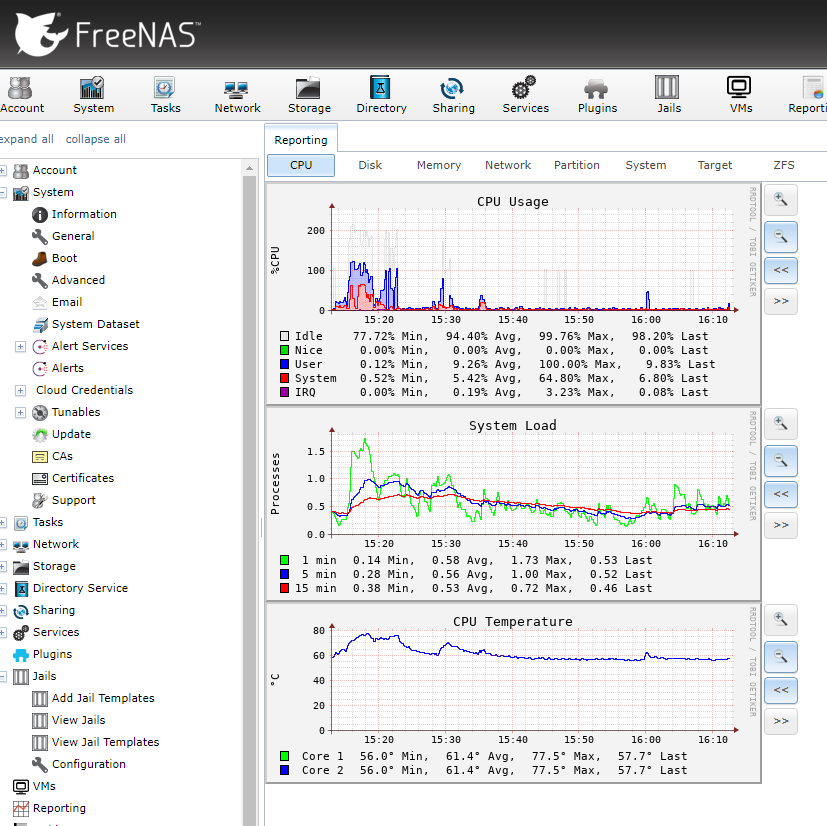Open View Jails in the Jails tree
This screenshot has height=826, width=827.
click(69, 721)
